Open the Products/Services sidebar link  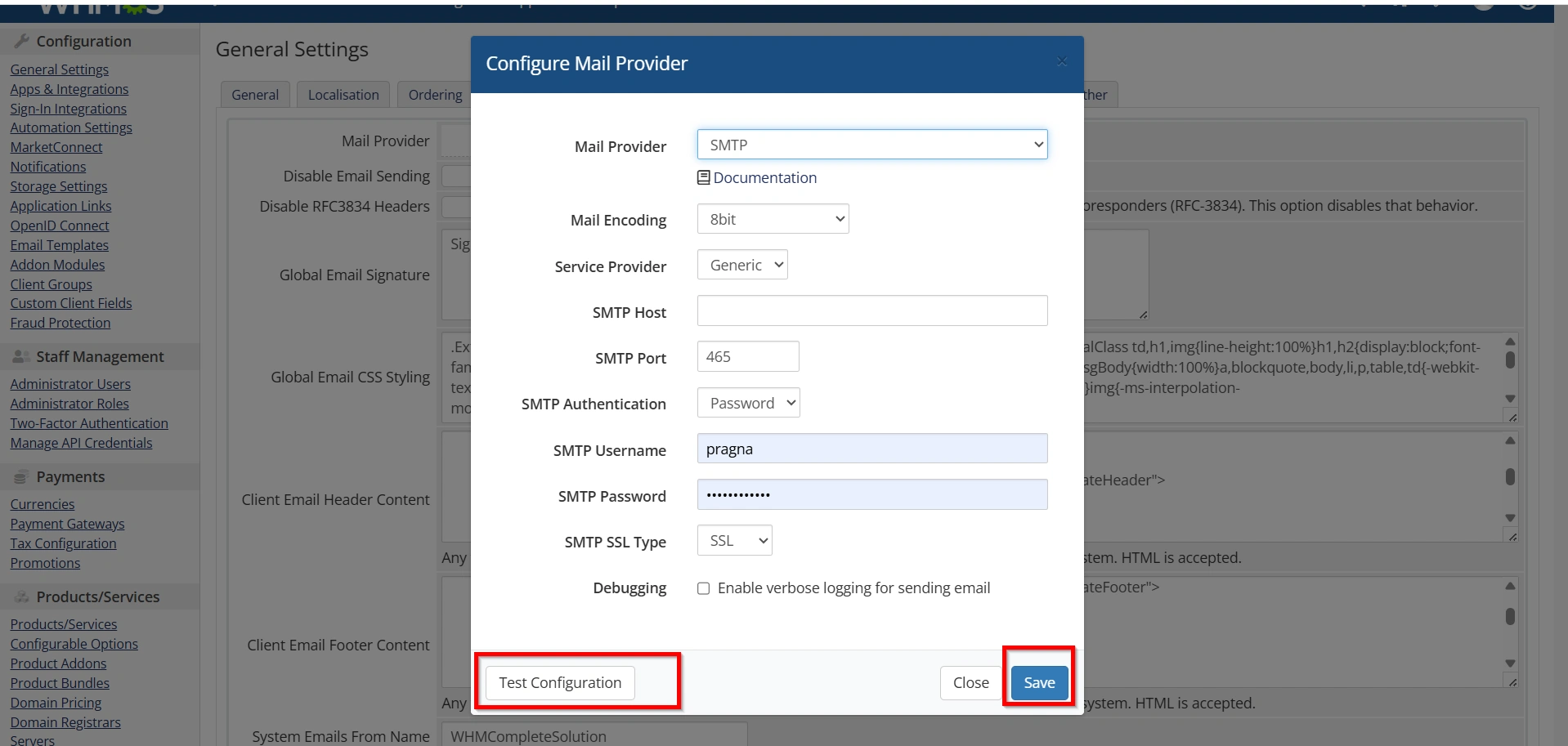(x=63, y=624)
